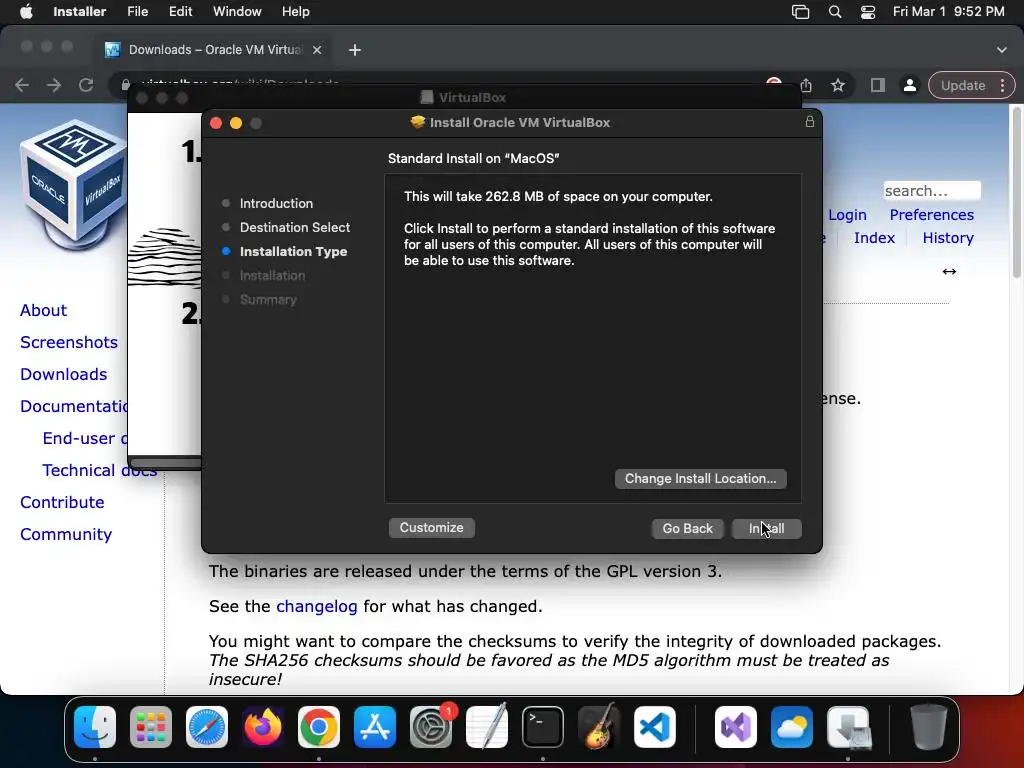Bookmark this page with the star icon
This screenshot has height=768, width=1024.
tap(838, 85)
